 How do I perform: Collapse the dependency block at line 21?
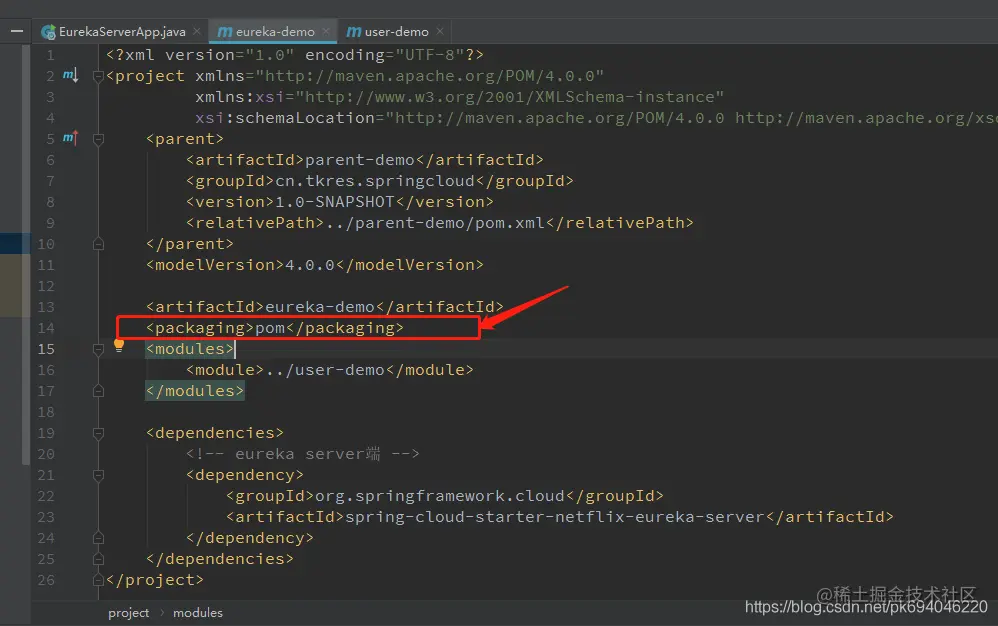98,475
